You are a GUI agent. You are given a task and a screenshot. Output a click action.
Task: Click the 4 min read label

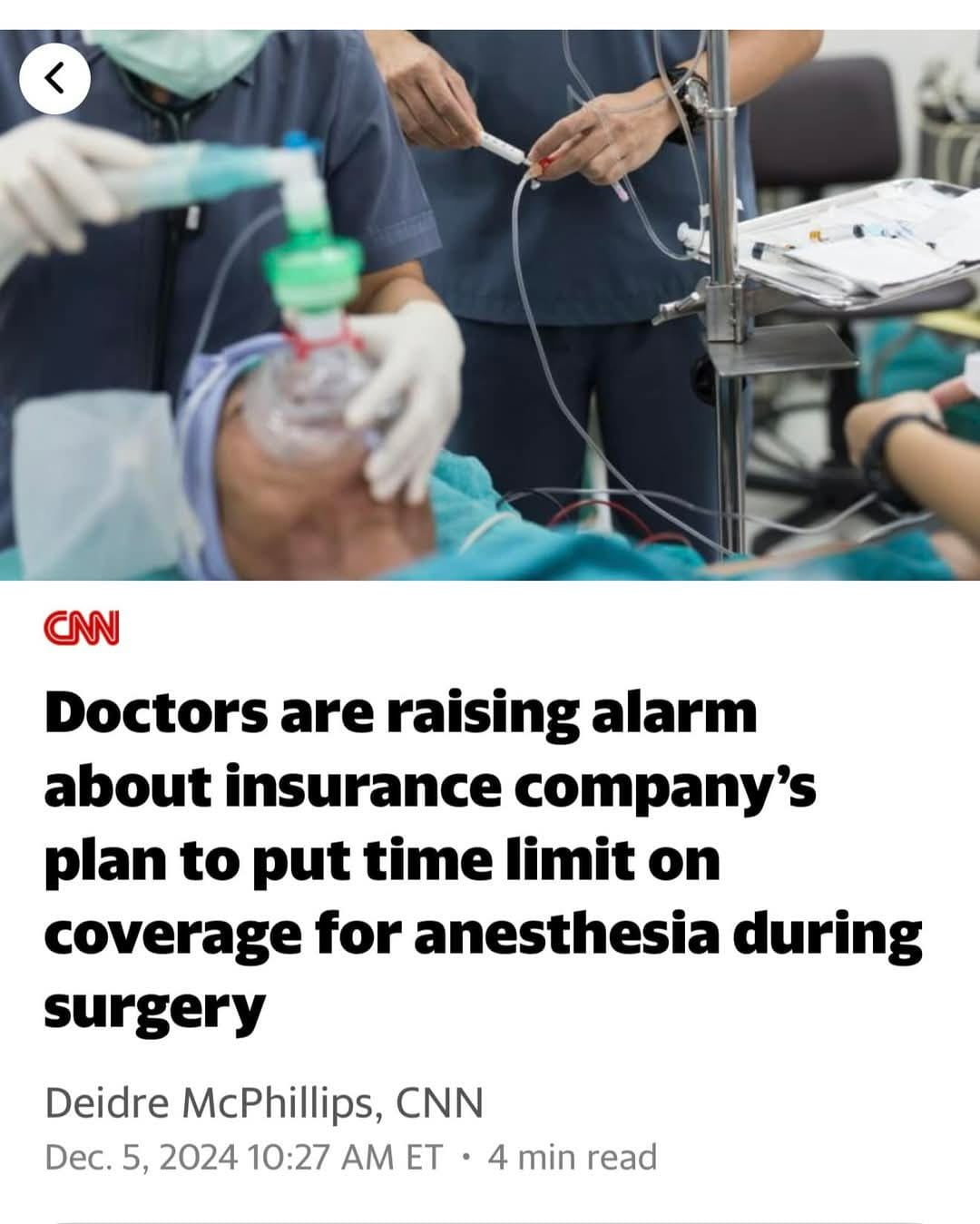[572, 1157]
